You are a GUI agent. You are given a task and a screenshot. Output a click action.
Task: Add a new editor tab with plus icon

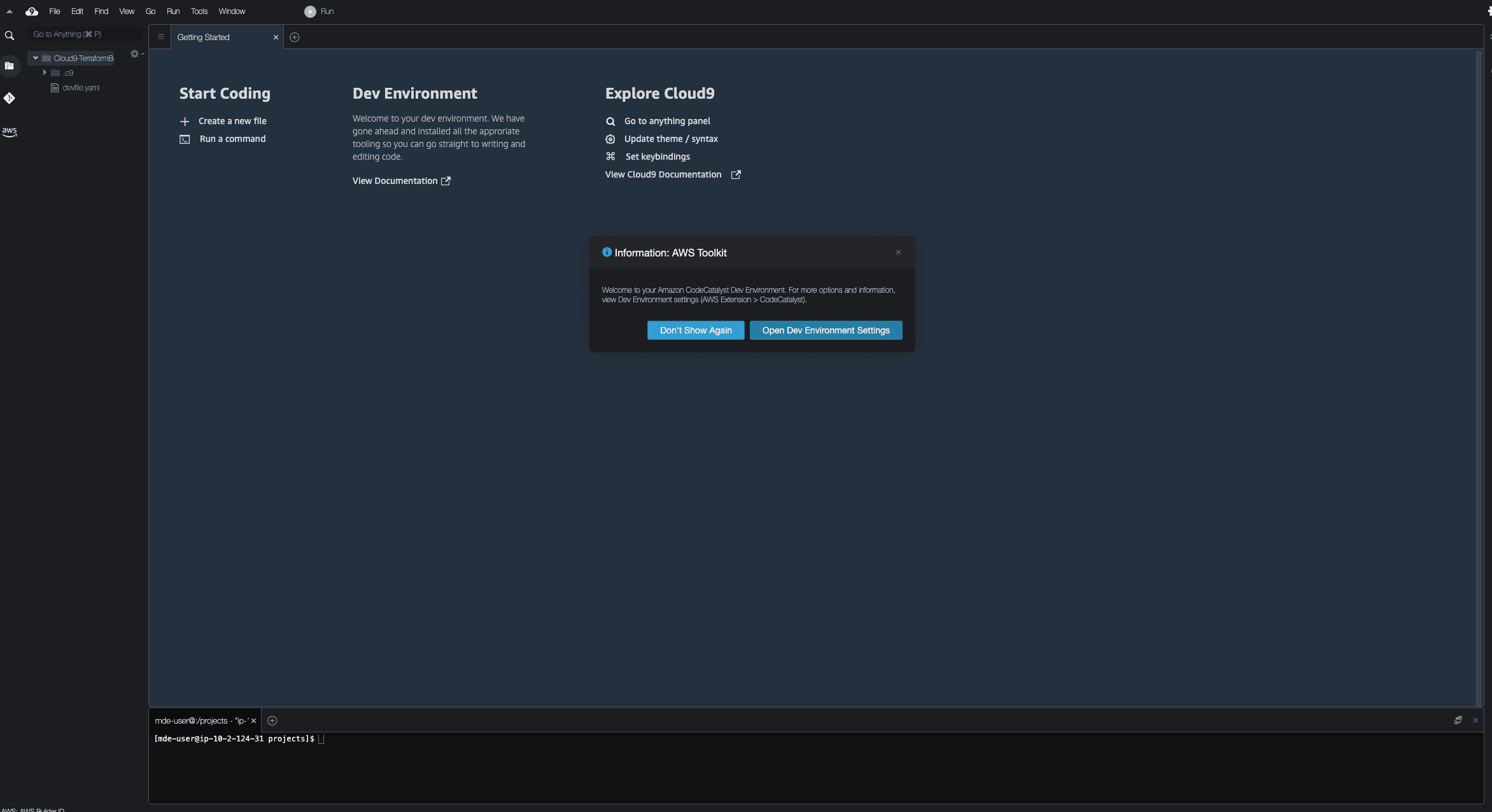click(x=295, y=37)
